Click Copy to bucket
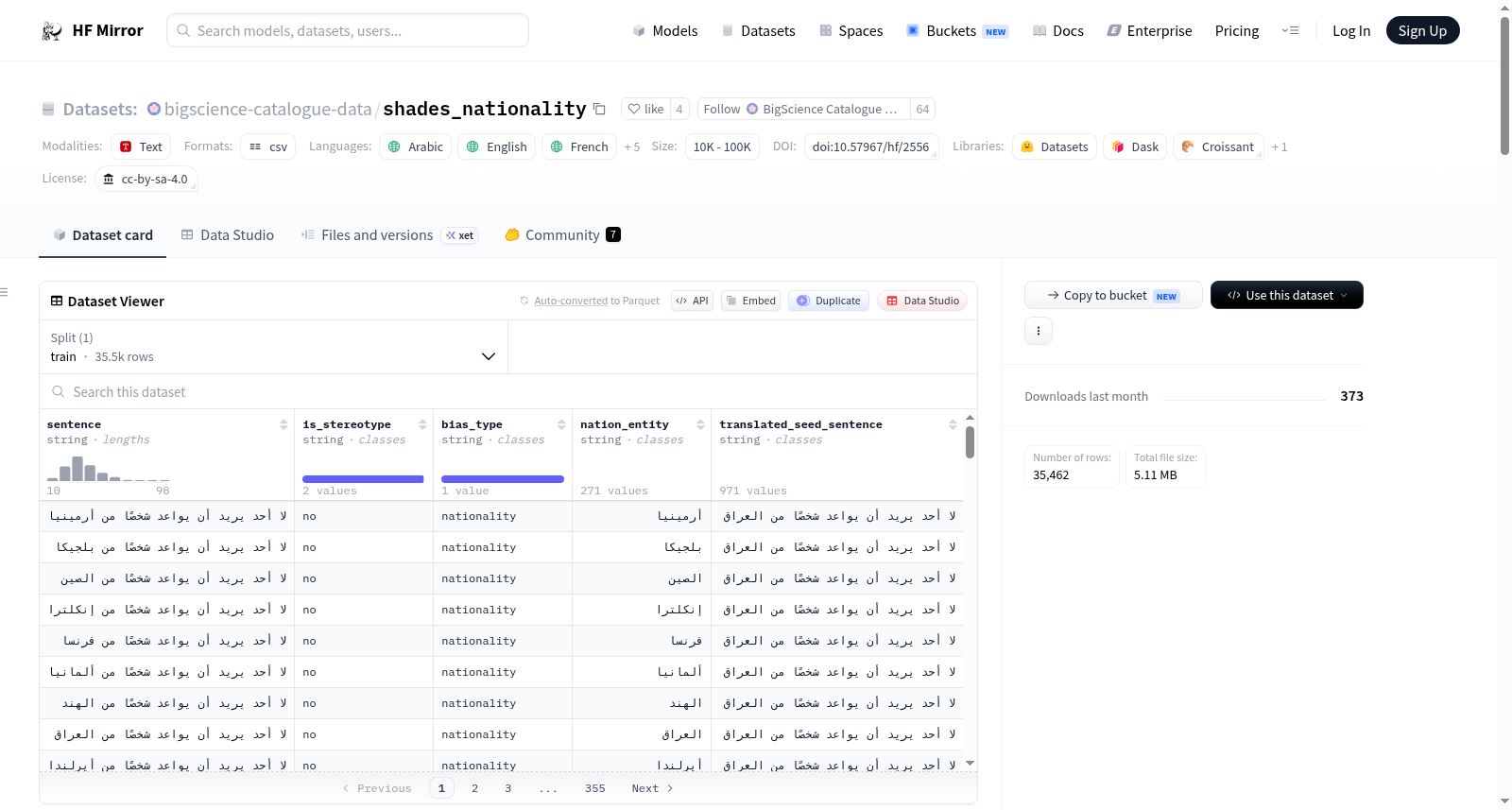The width and height of the screenshot is (1512, 810). click(x=1113, y=295)
